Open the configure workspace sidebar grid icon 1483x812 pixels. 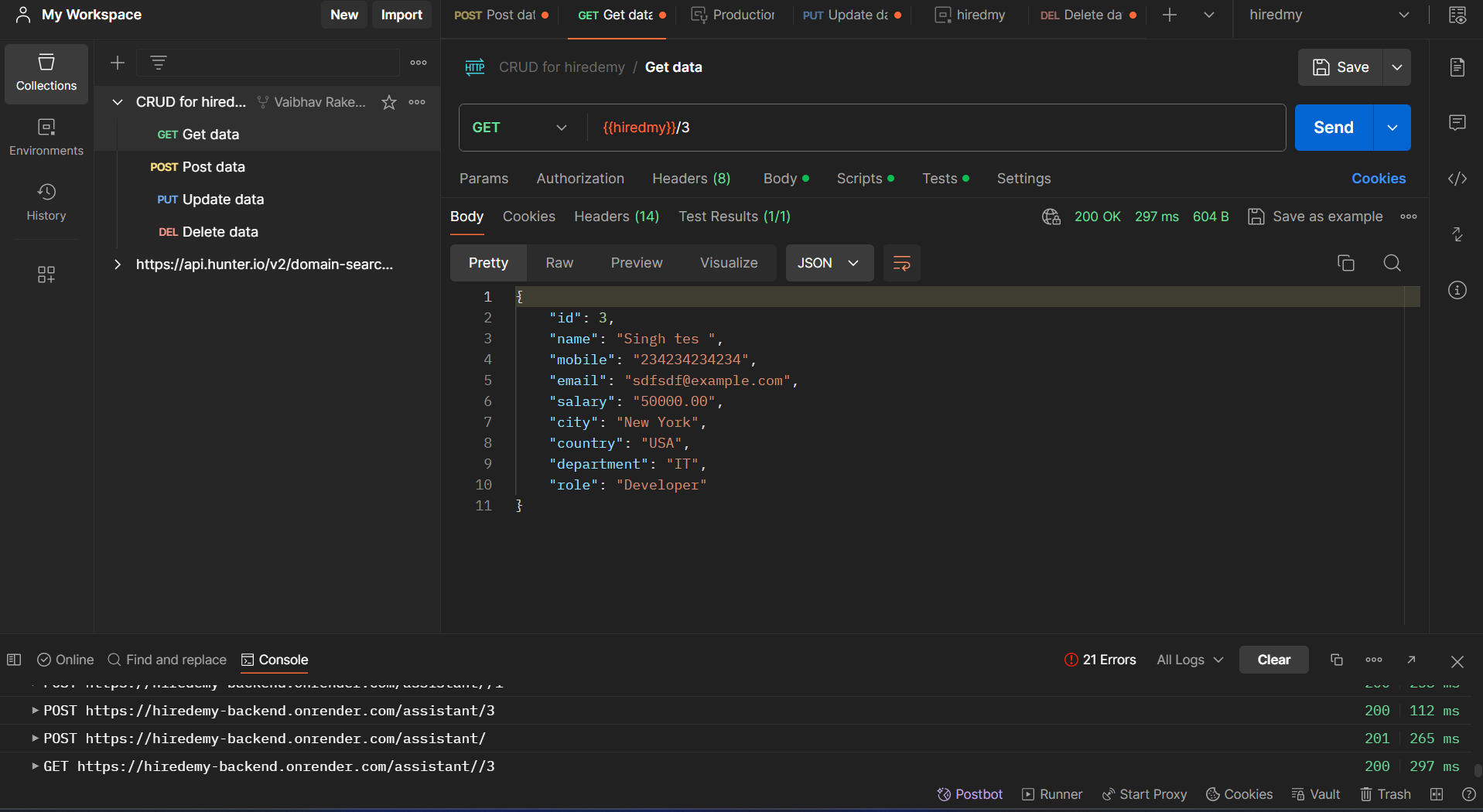point(46,275)
